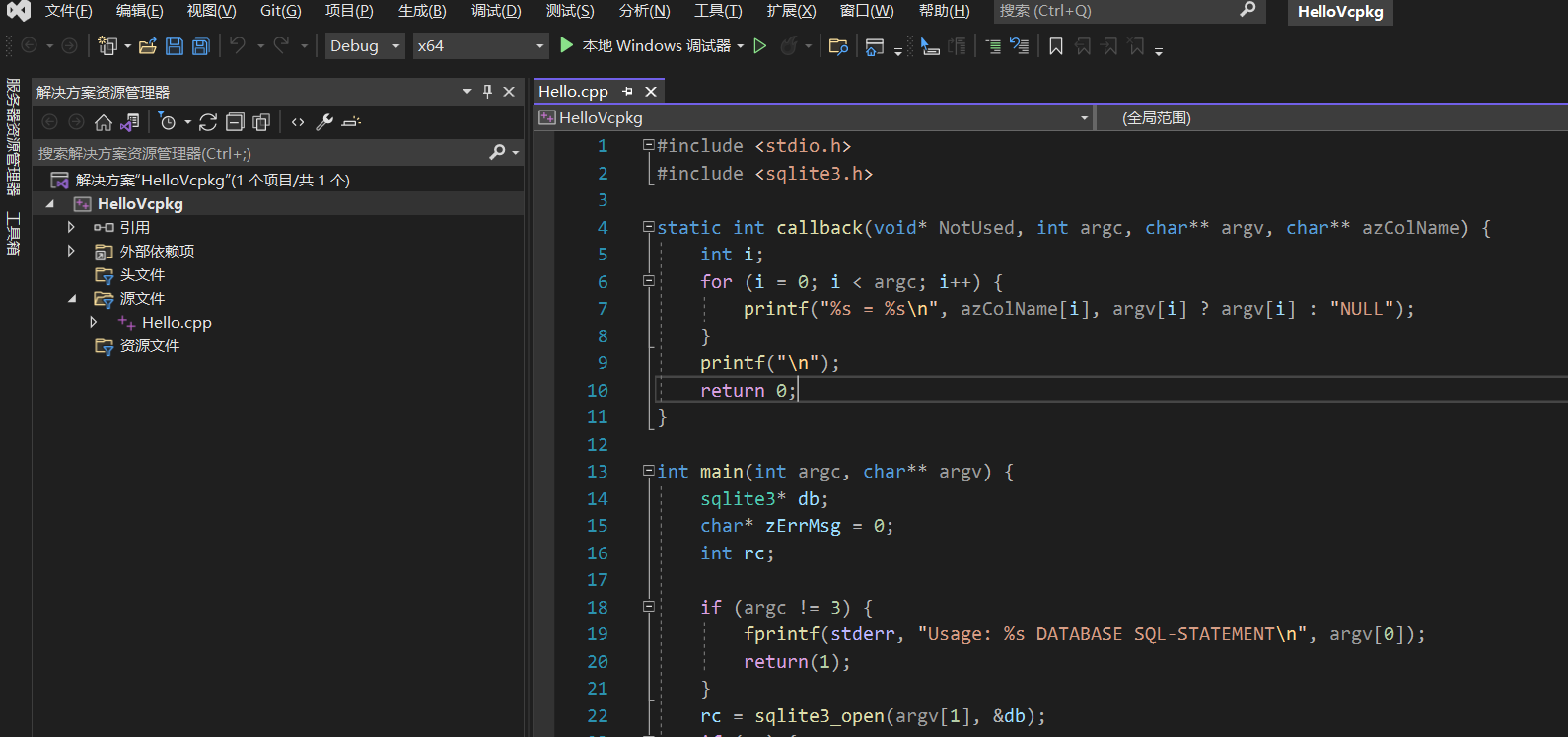Click the top search (Ctrl+Q) box
The image size is (1568, 737).
click(1129, 11)
